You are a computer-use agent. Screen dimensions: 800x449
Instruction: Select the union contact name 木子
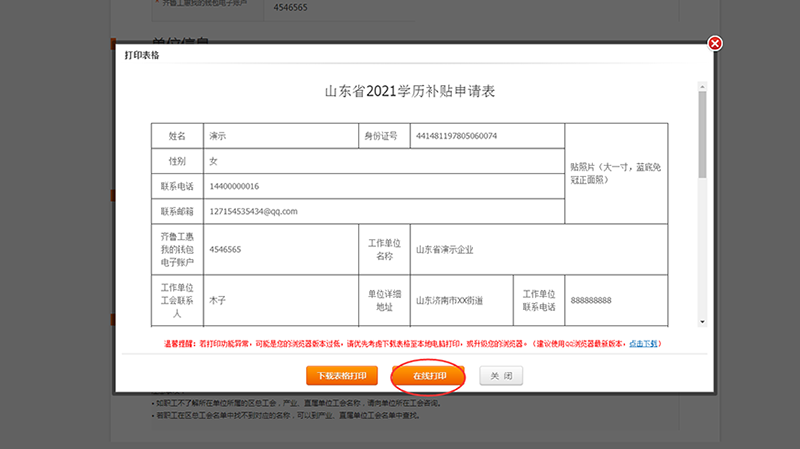(x=217, y=301)
